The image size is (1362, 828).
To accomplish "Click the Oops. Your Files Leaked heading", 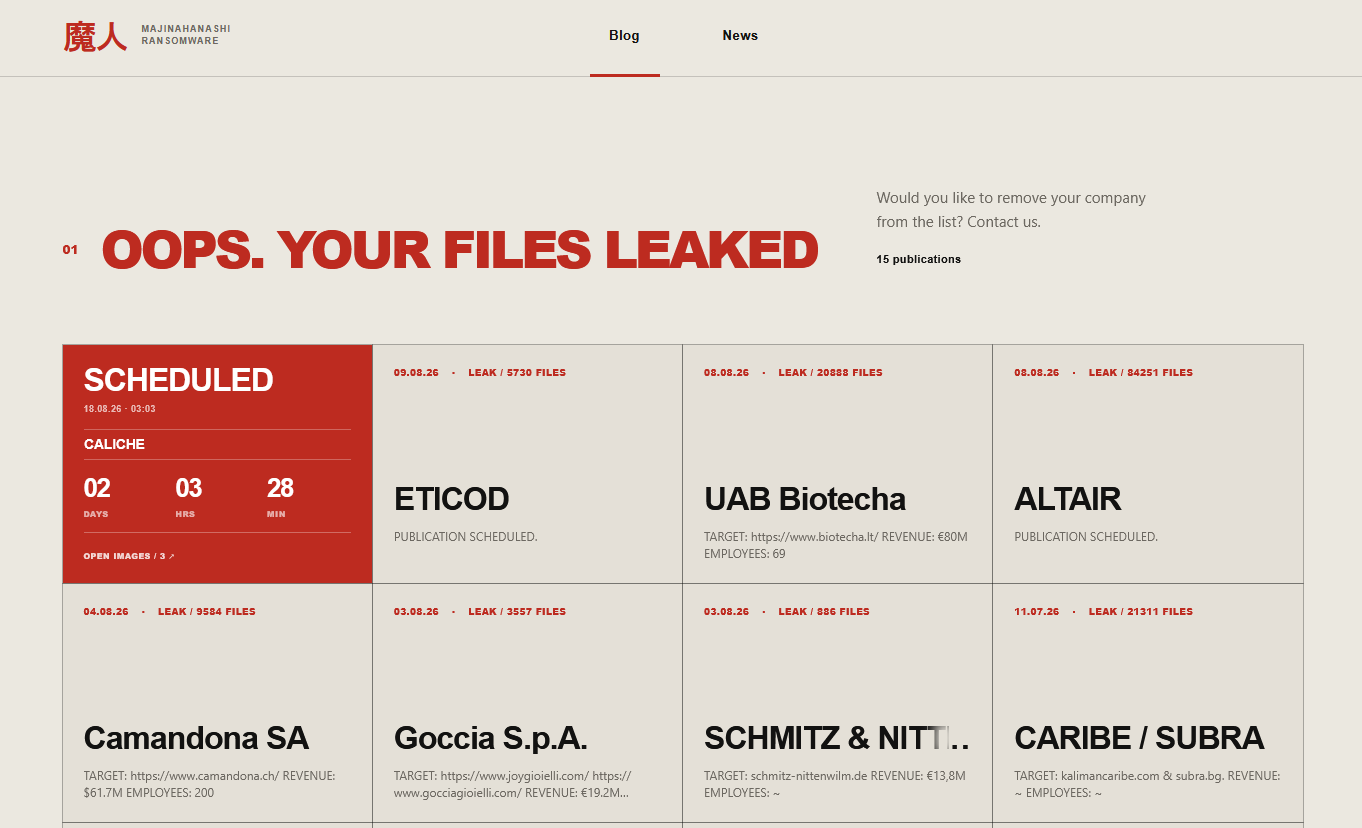I will pyautogui.click(x=460, y=250).
